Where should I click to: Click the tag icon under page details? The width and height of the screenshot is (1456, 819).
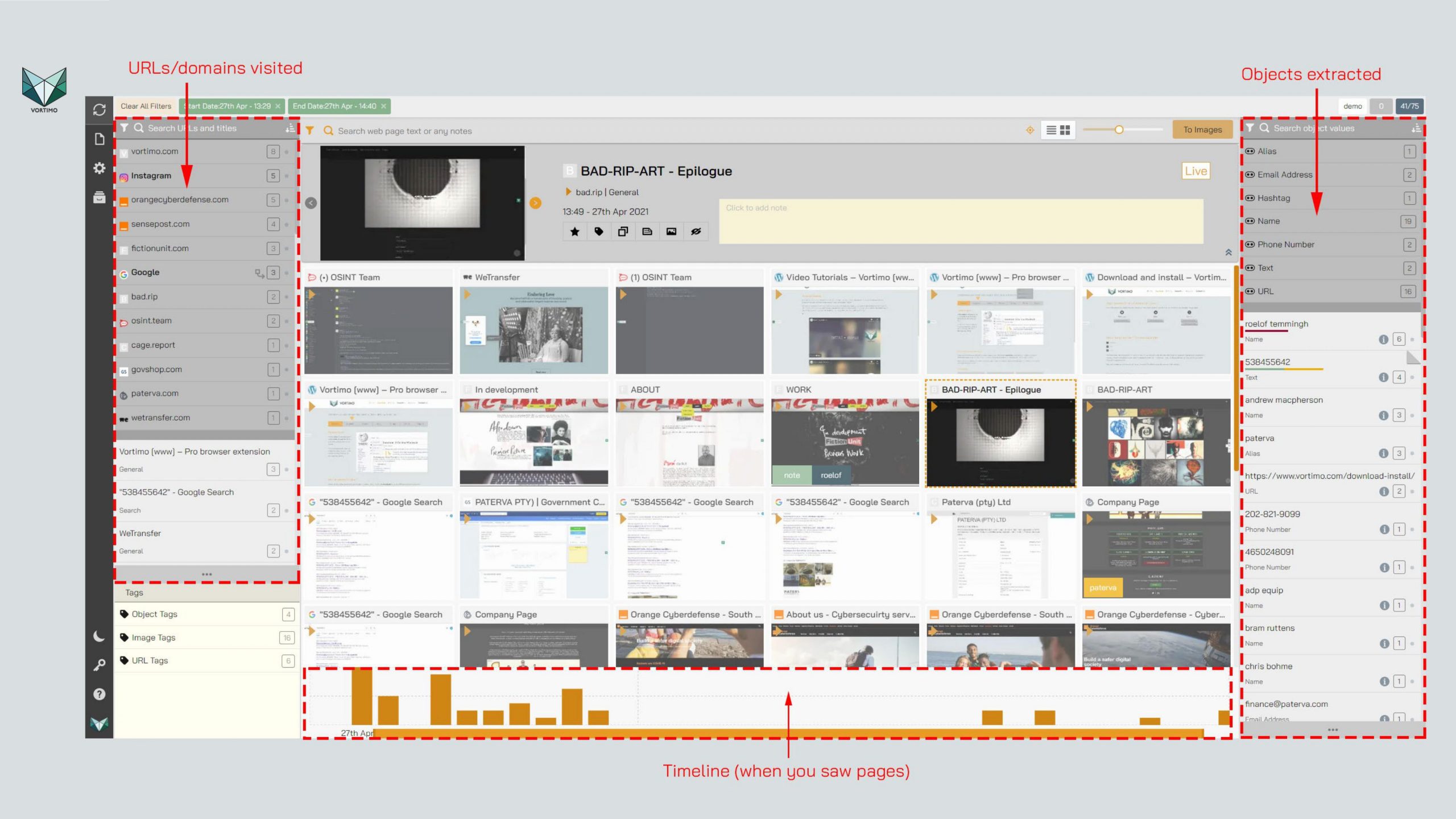599,231
